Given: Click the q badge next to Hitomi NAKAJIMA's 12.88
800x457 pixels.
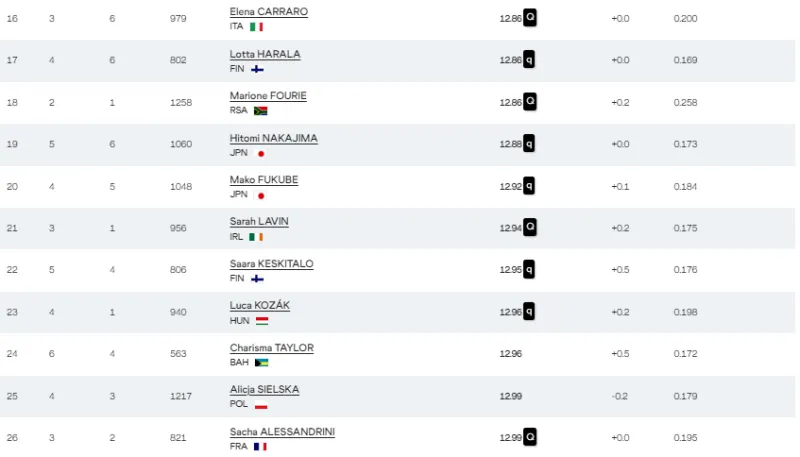Looking at the screenshot, I should tap(529, 144).
